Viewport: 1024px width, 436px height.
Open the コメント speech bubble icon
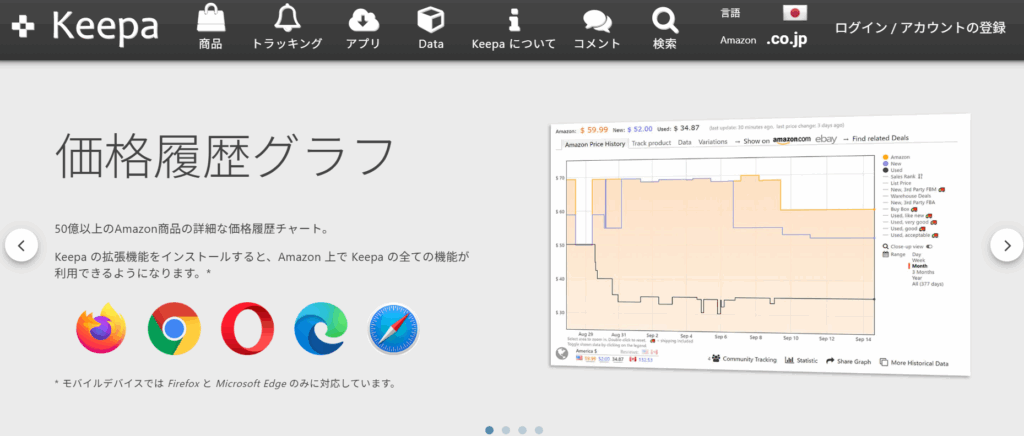pos(597,28)
